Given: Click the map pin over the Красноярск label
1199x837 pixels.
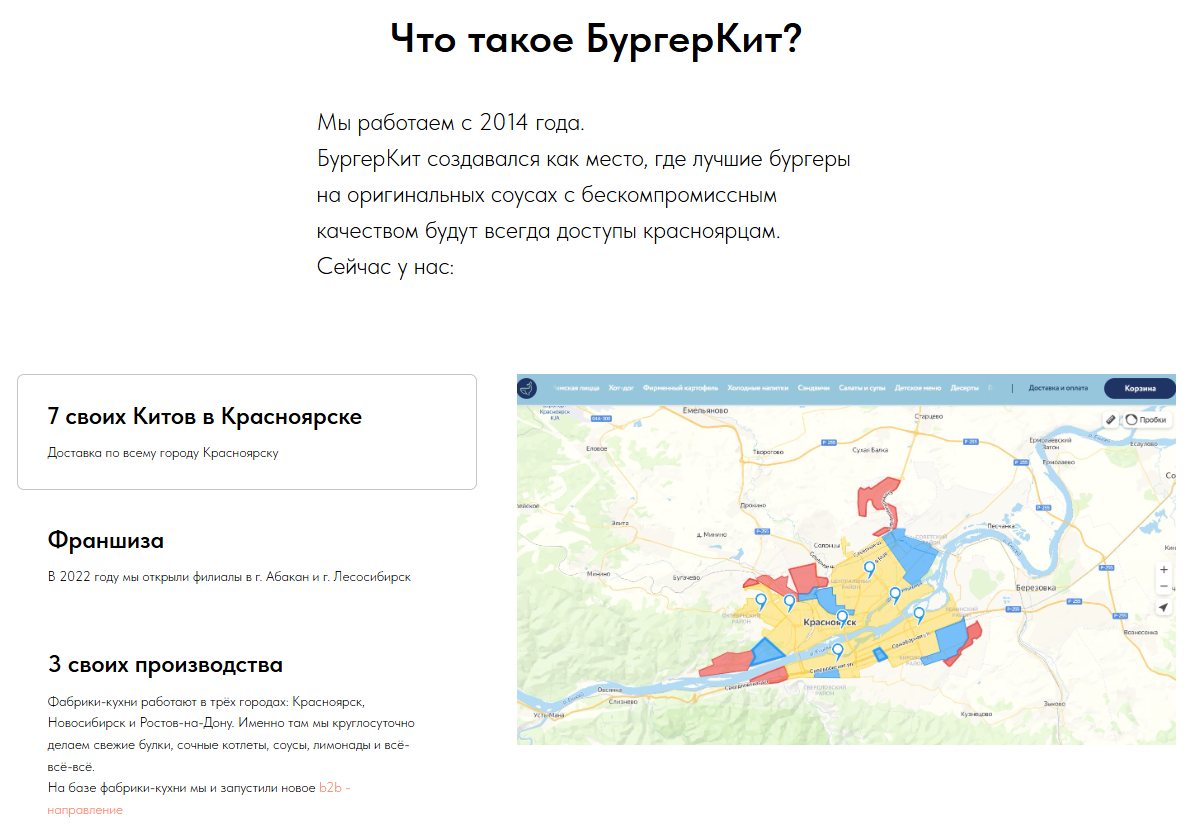Looking at the screenshot, I should (x=842, y=617).
